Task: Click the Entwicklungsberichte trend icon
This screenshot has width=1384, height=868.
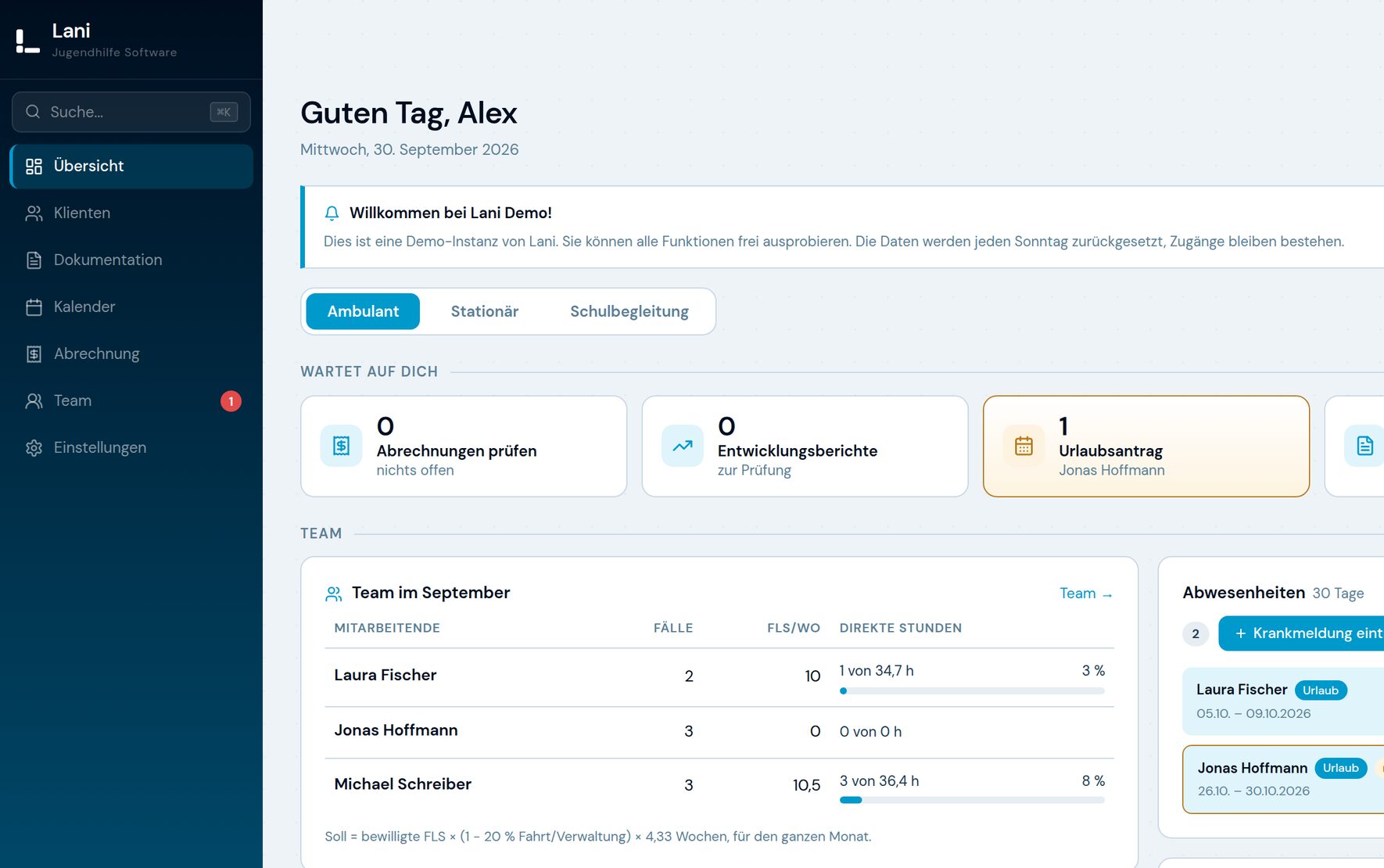Action: [x=683, y=446]
